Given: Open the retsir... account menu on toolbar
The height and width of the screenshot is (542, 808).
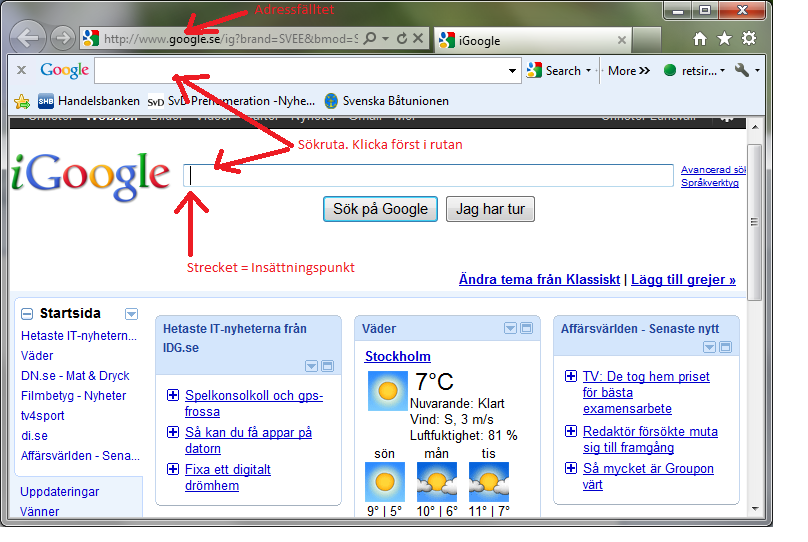Looking at the screenshot, I should click(x=695, y=71).
